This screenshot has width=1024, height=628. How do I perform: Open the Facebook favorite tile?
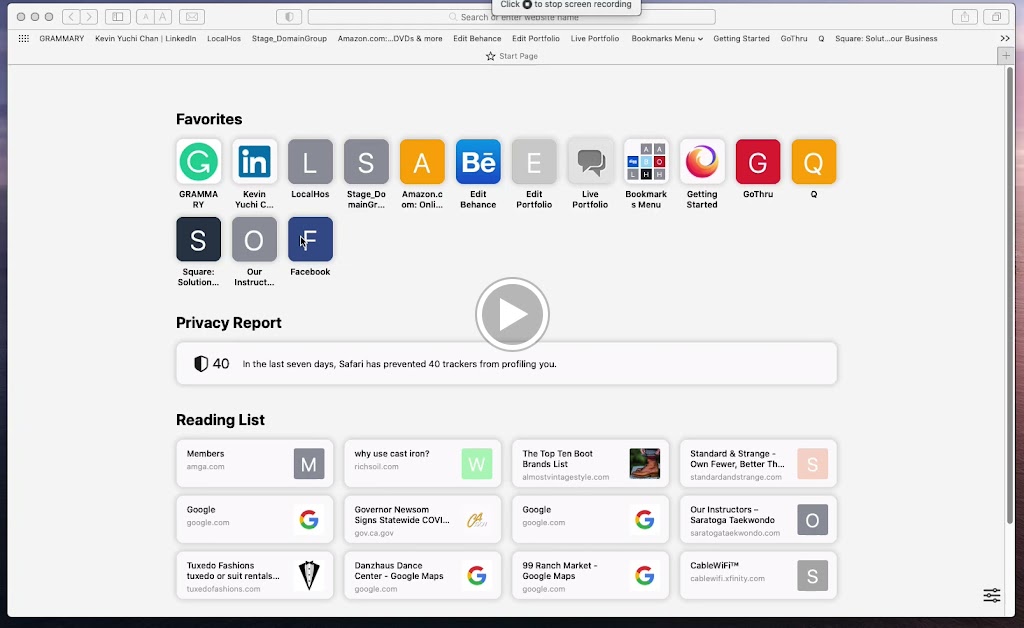tap(310, 239)
